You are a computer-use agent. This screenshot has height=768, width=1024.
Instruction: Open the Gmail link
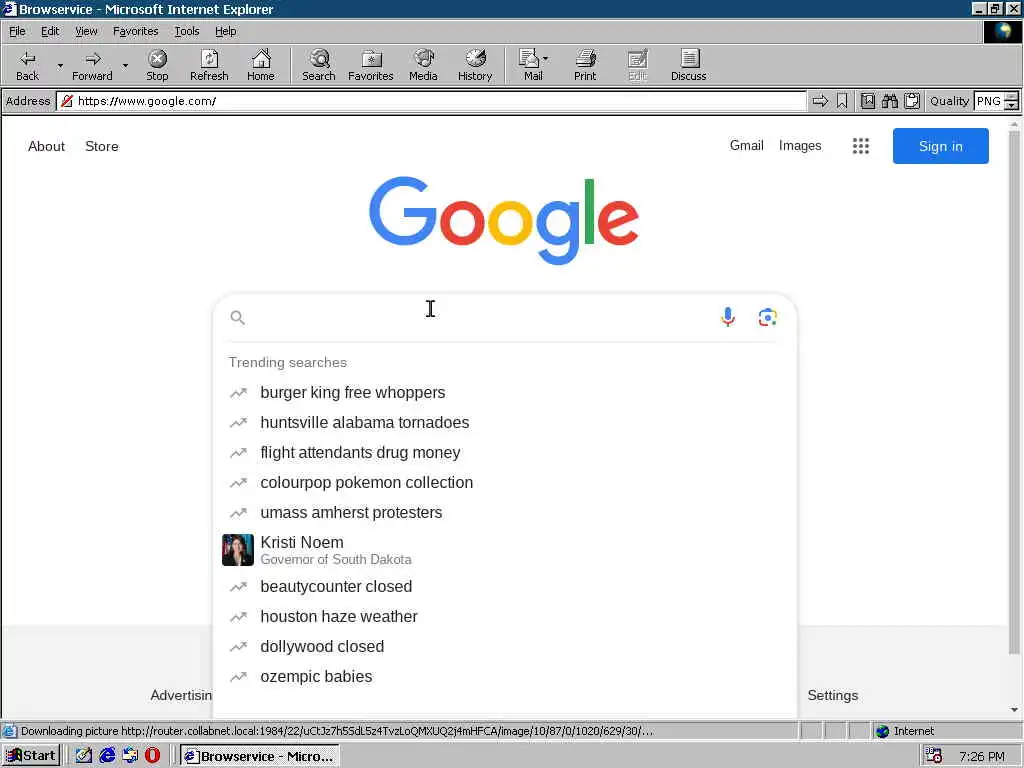[x=746, y=146]
